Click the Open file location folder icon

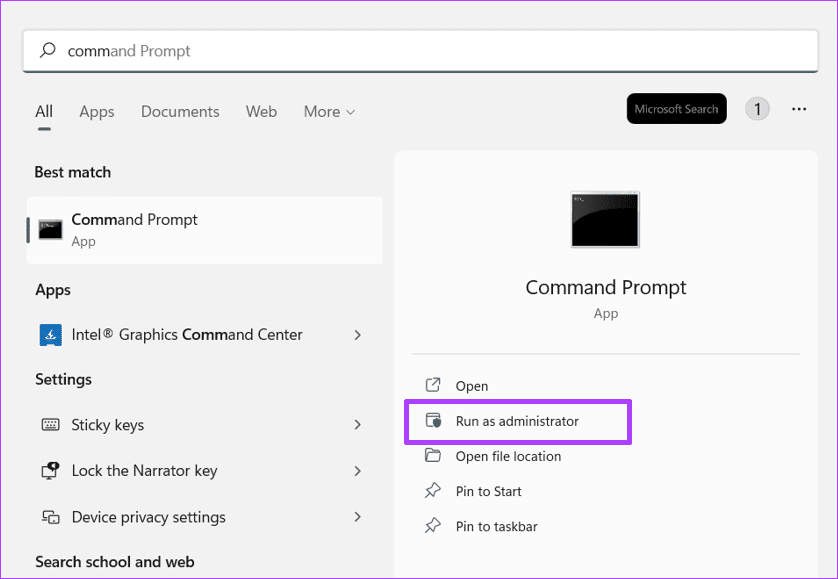[x=432, y=456]
